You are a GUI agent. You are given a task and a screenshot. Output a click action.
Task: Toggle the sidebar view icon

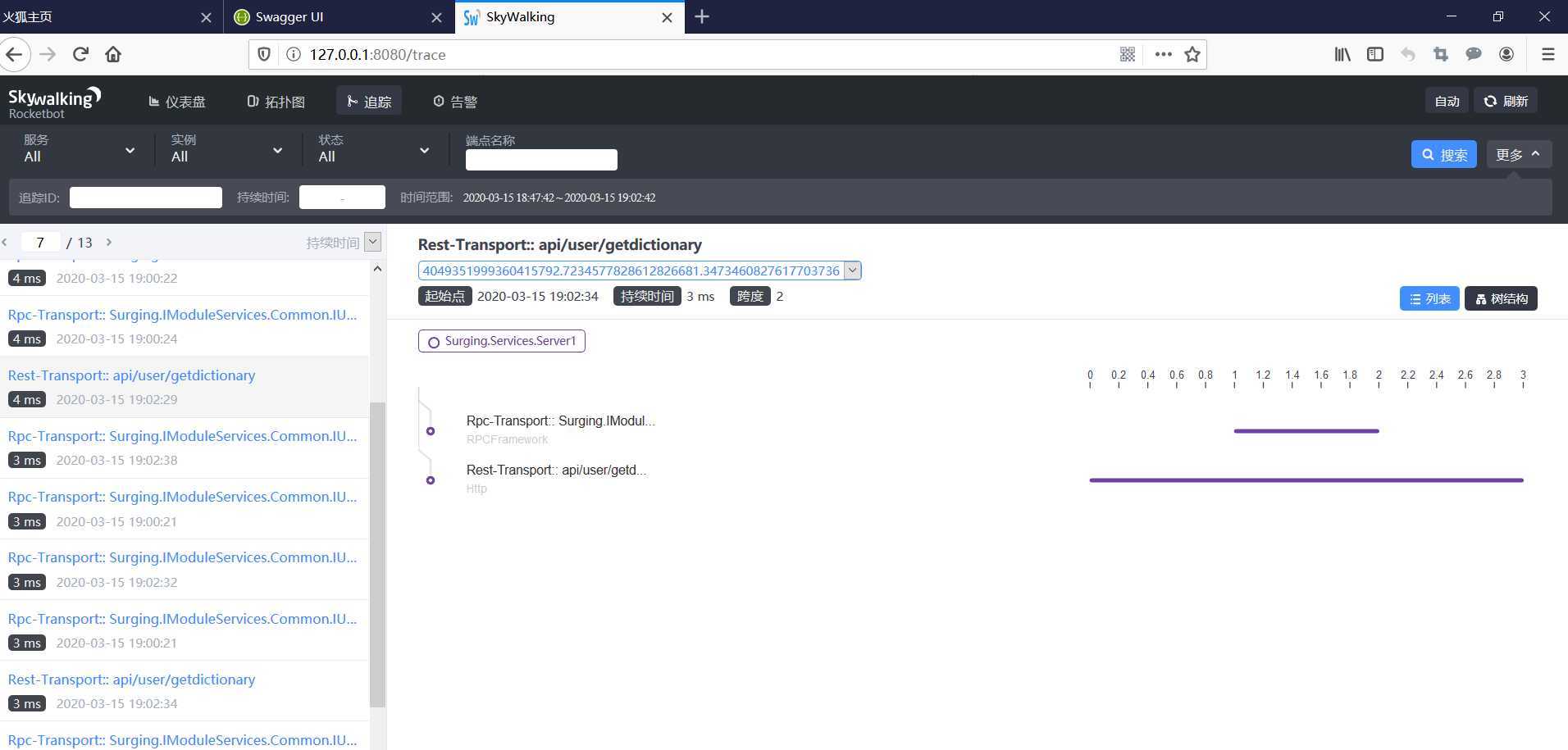tap(1375, 54)
